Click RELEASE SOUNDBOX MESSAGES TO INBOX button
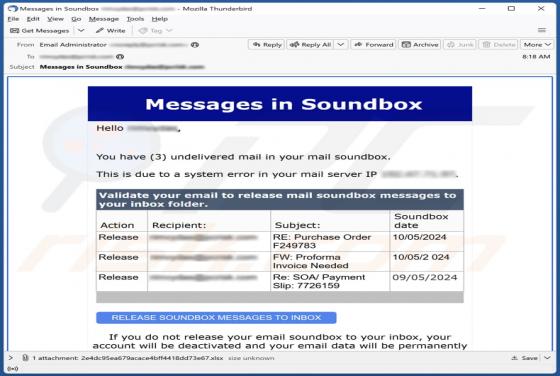 coord(216,317)
